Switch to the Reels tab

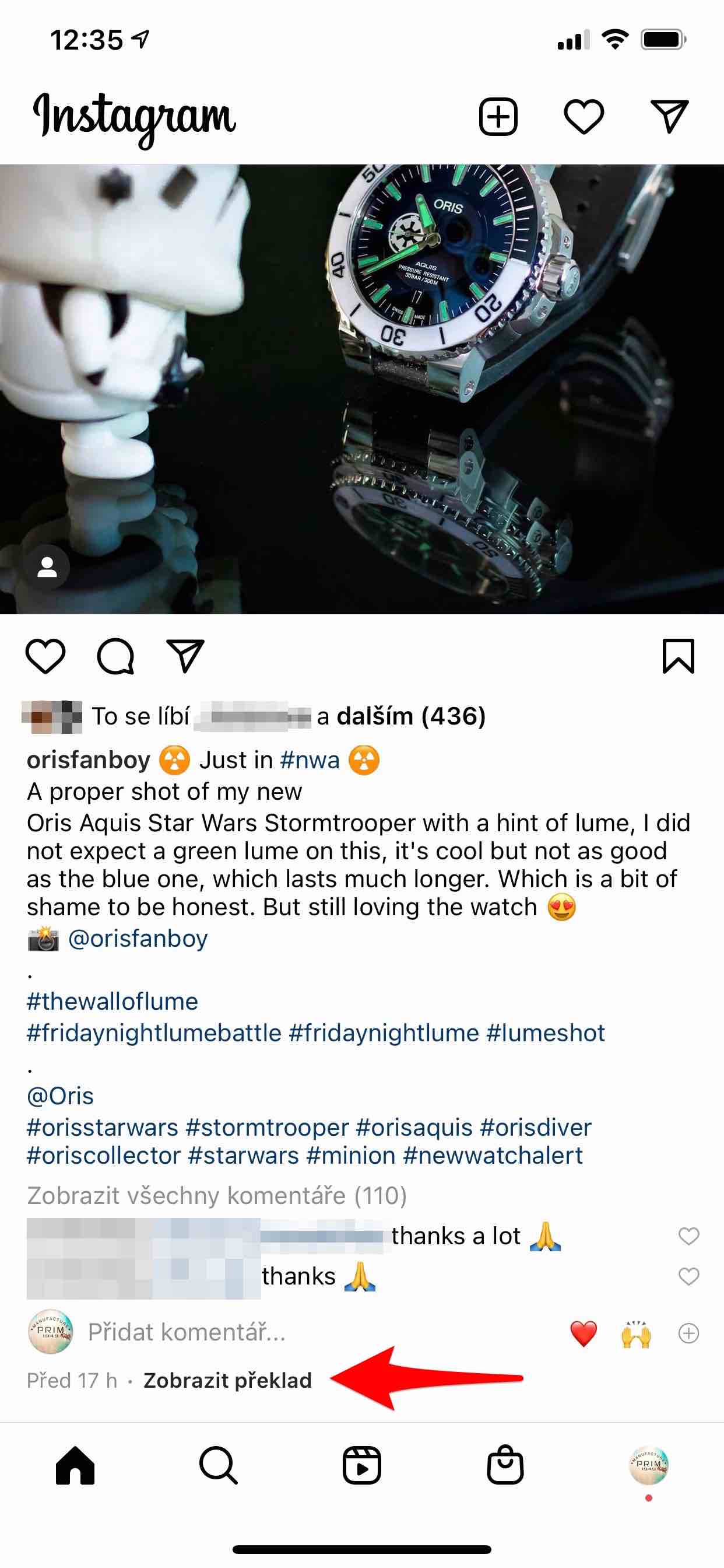[x=362, y=1465]
